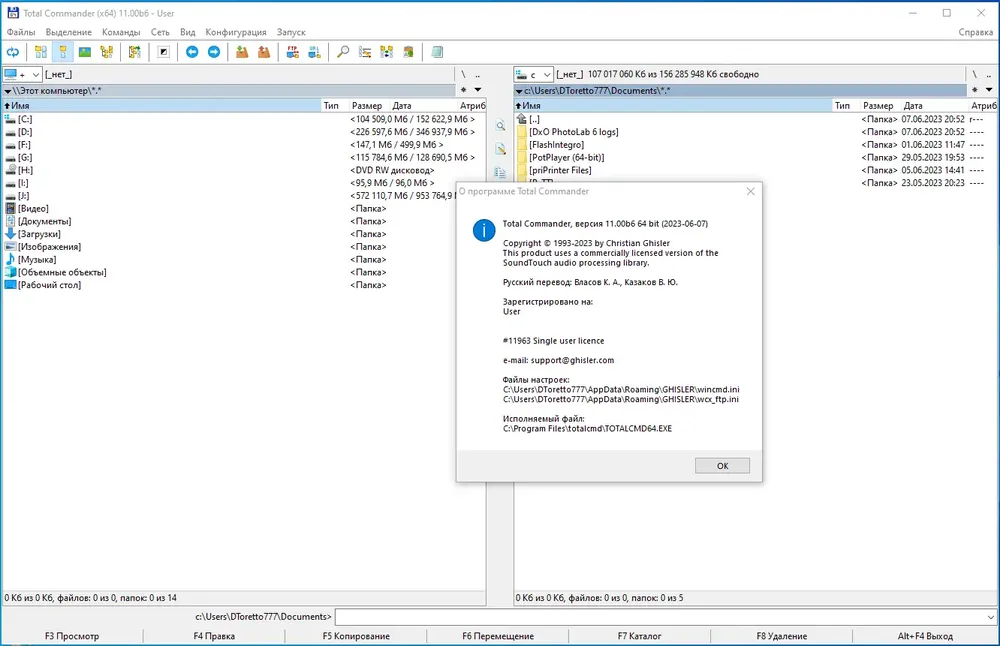The height and width of the screenshot is (646, 1000).
Task: Click F5 Копирование function button
Action: pyautogui.click(x=356, y=636)
